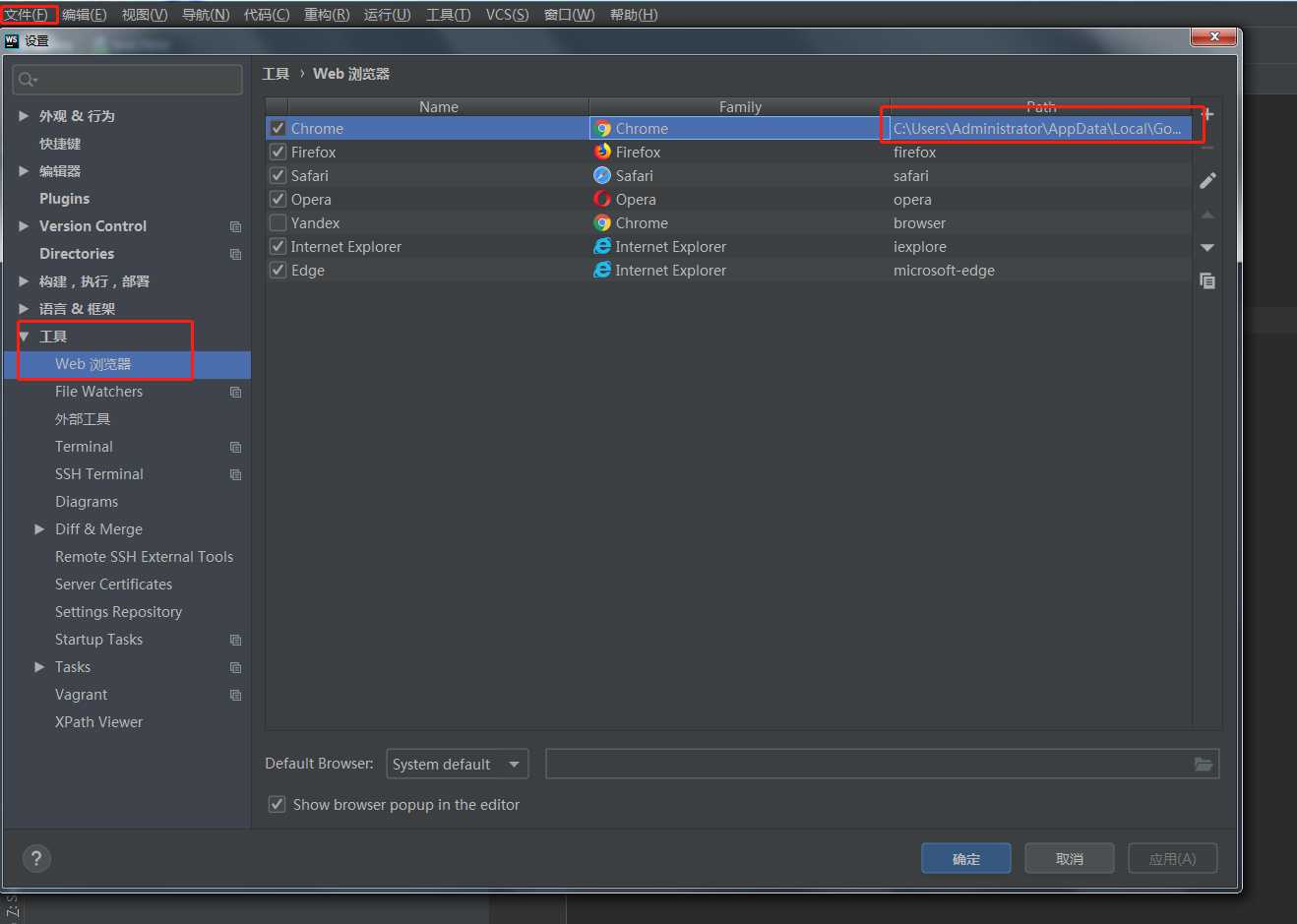The width and height of the screenshot is (1297, 924).
Task: Move selected browser down with arrow icon
Action: (x=1207, y=247)
